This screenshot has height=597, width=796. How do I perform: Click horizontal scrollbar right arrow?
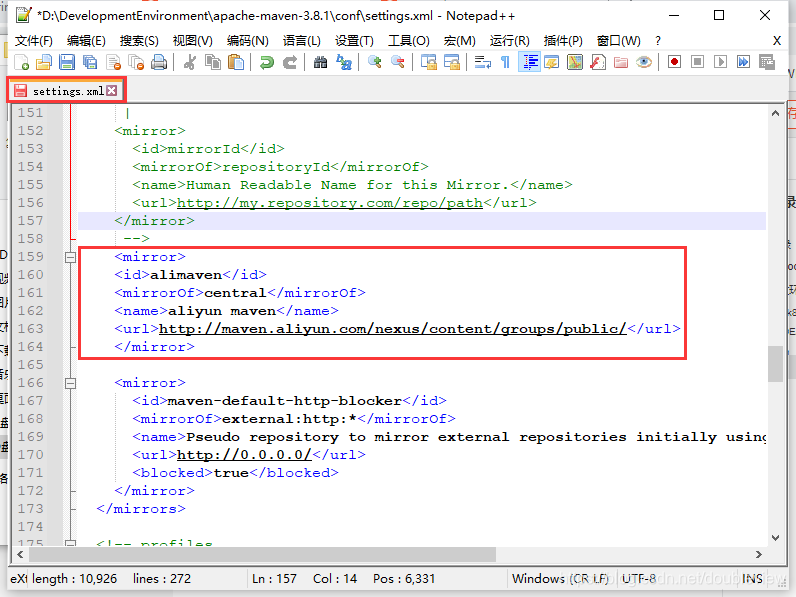click(758, 554)
